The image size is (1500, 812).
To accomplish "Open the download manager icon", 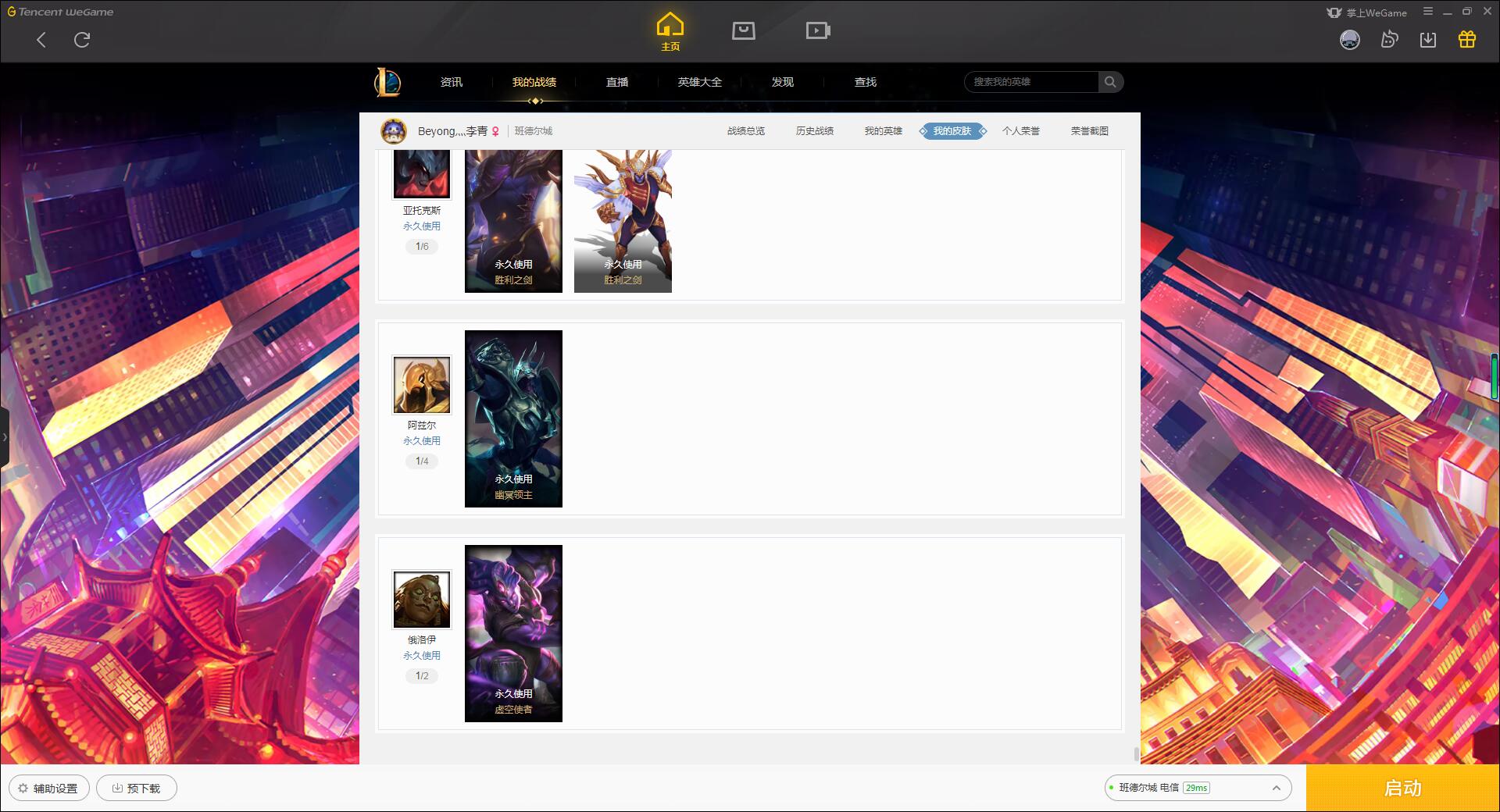I will [1428, 39].
